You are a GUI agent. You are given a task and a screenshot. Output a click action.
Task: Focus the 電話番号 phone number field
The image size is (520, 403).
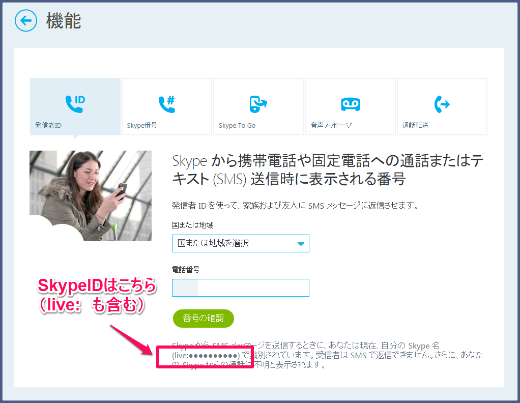[x=241, y=288]
